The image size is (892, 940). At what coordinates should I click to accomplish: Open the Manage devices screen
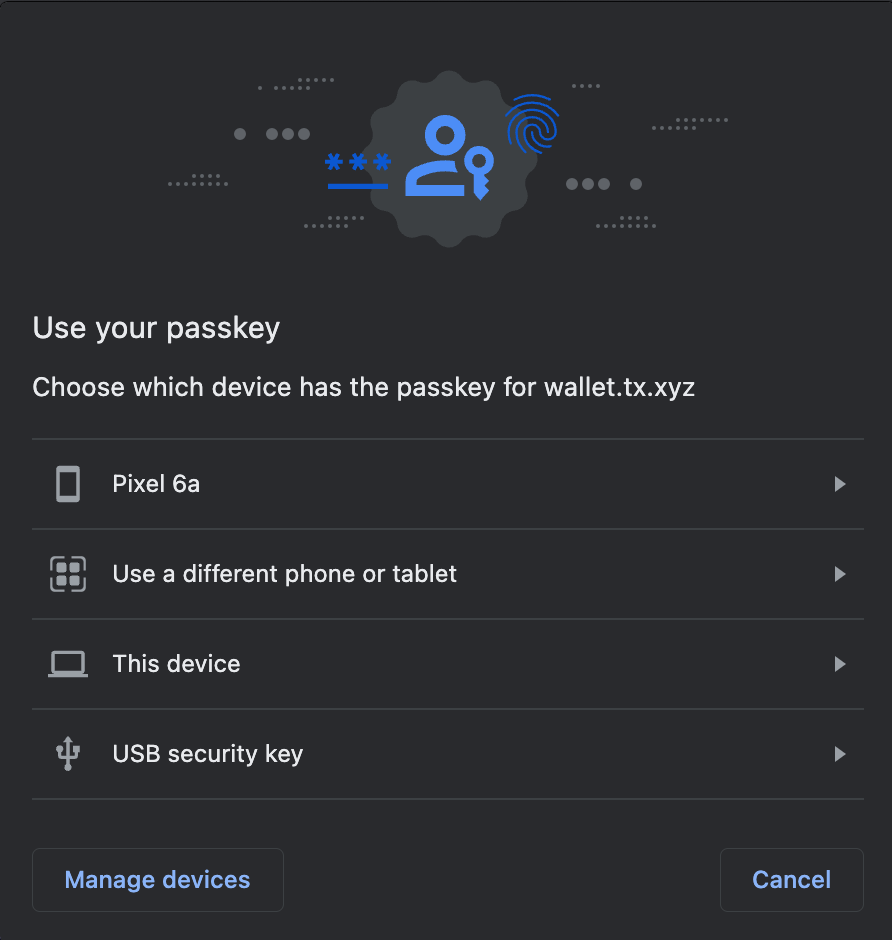[157, 879]
